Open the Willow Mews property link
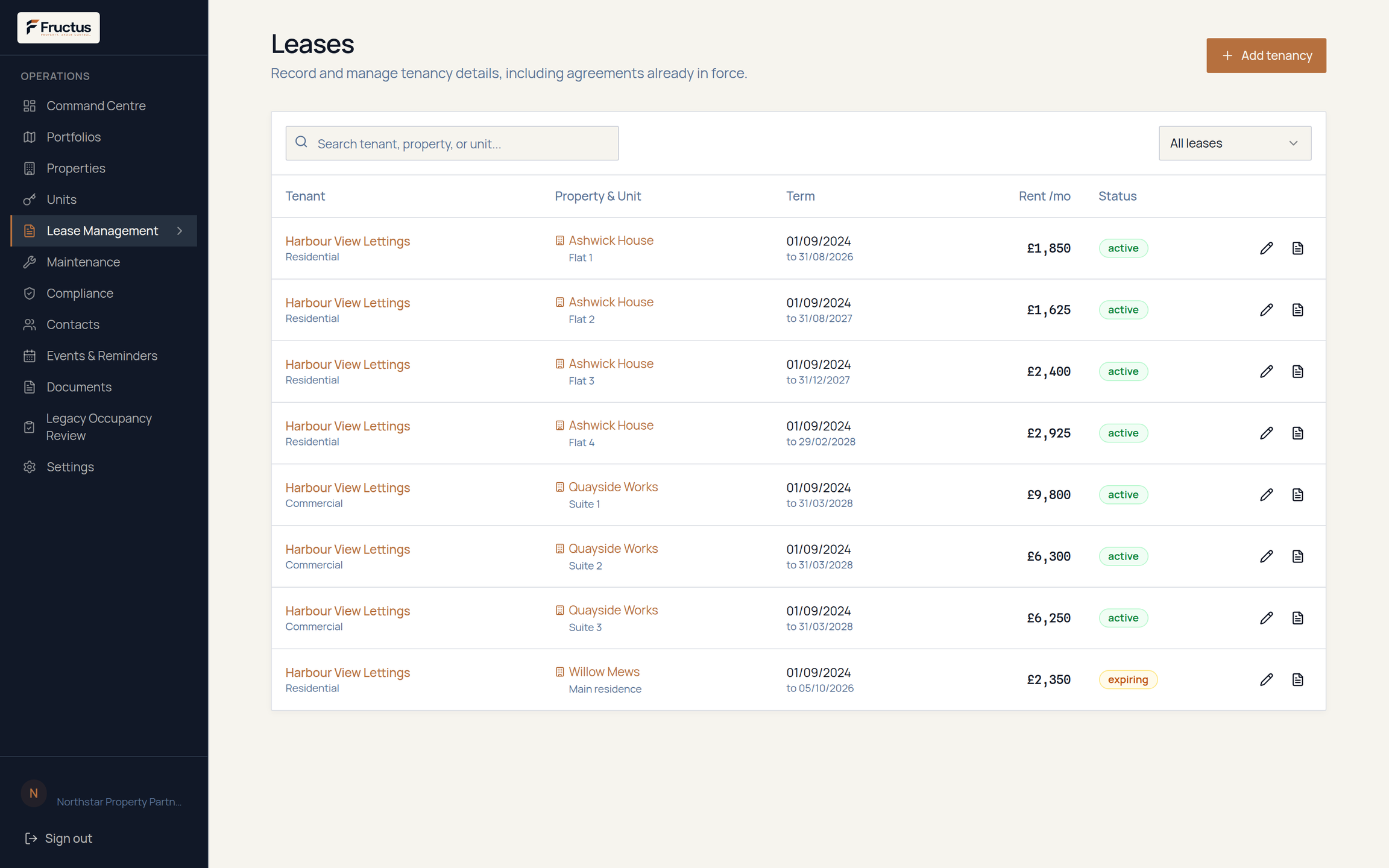The height and width of the screenshot is (868, 1389). (x=604, y=671)
